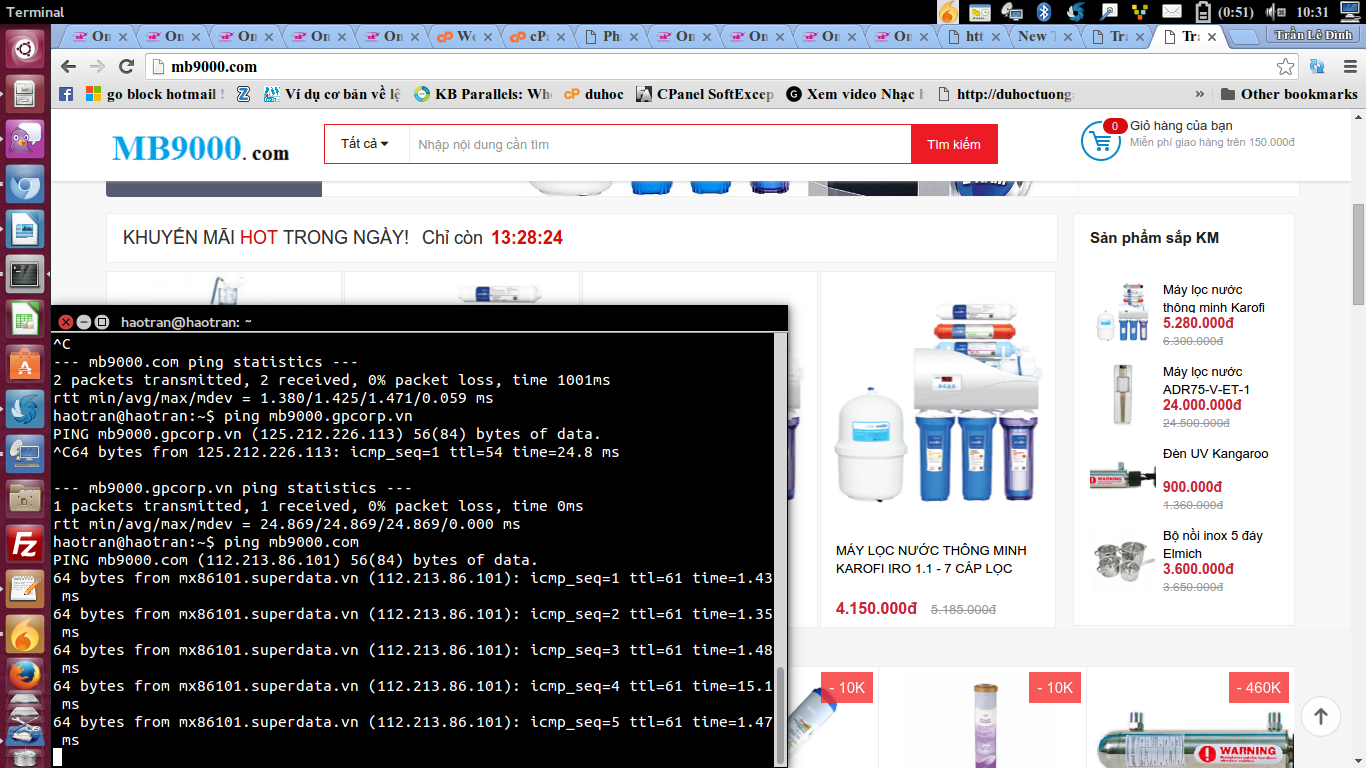
Task: Click the blue sync extension icon in toolbar
Action: pyautogui.click(x=1317, y=67)
